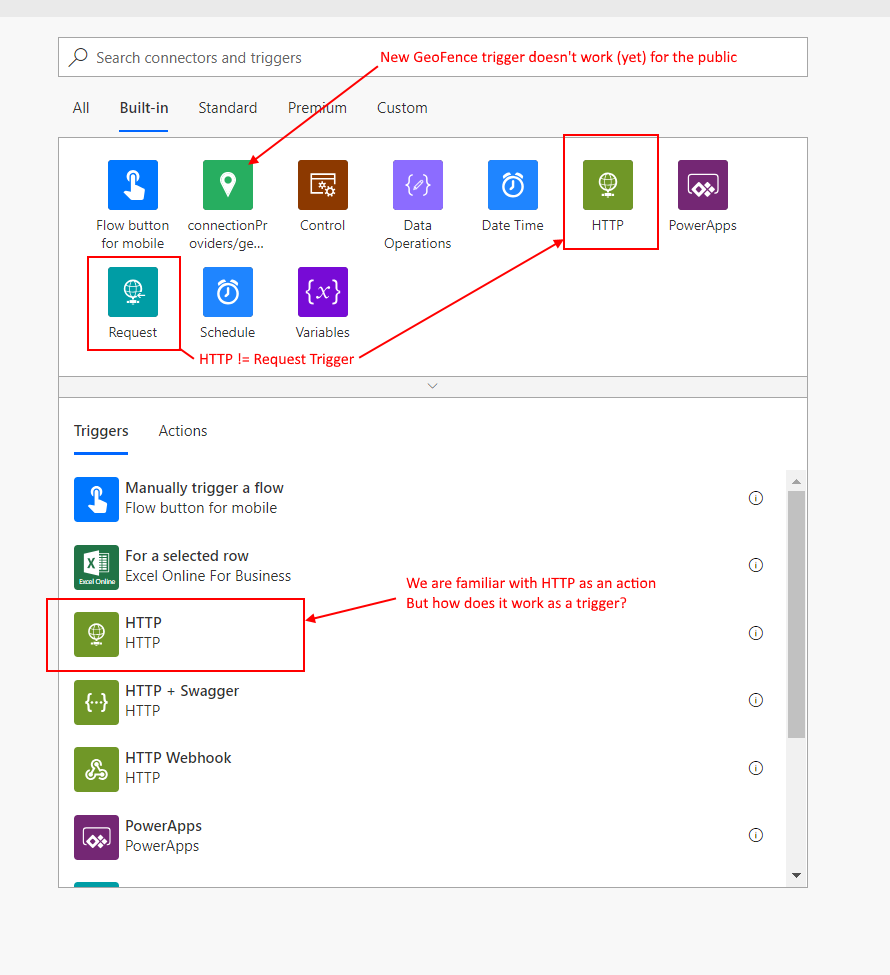
Task: Show all connectors with the All tab
Action: [x=81, y=108]
